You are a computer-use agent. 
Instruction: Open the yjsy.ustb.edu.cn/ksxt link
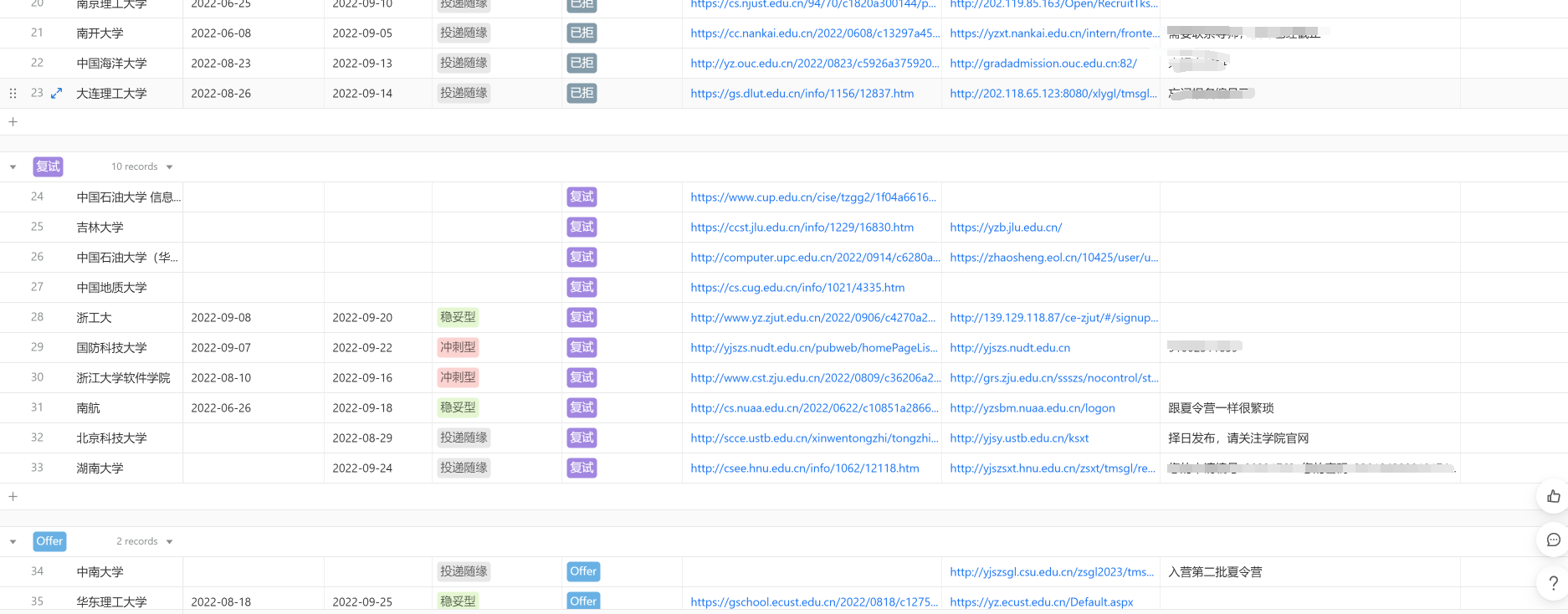pos(1019,438)
